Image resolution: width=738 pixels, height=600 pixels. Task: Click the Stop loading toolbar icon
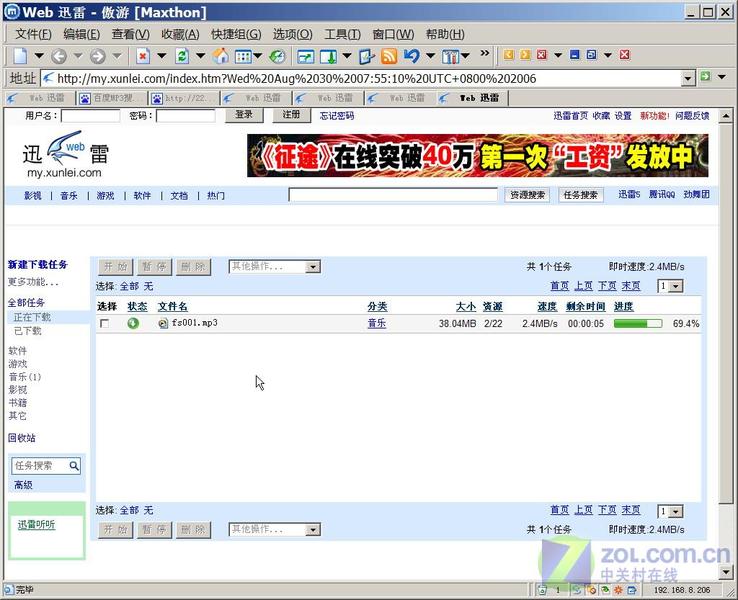click(143, 56)
